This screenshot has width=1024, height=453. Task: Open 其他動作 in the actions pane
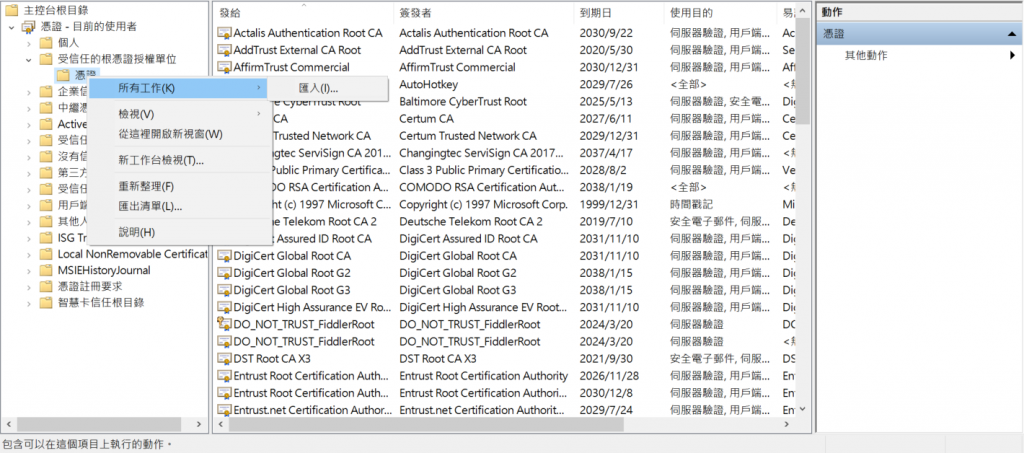point(920,55)
